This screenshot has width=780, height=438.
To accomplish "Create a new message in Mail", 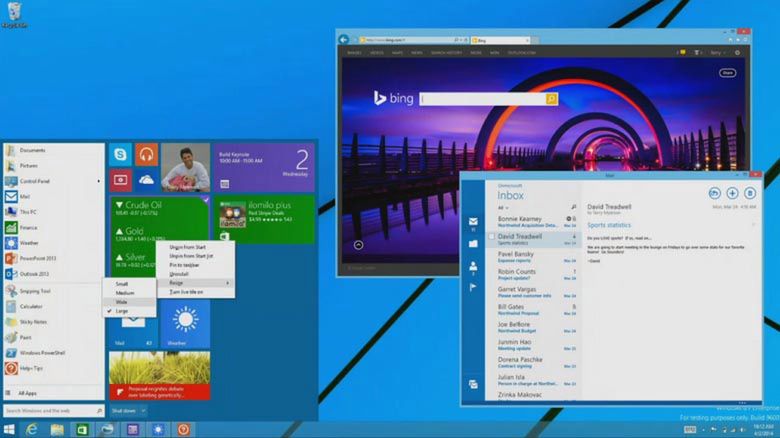I will [x=732, y=193].
